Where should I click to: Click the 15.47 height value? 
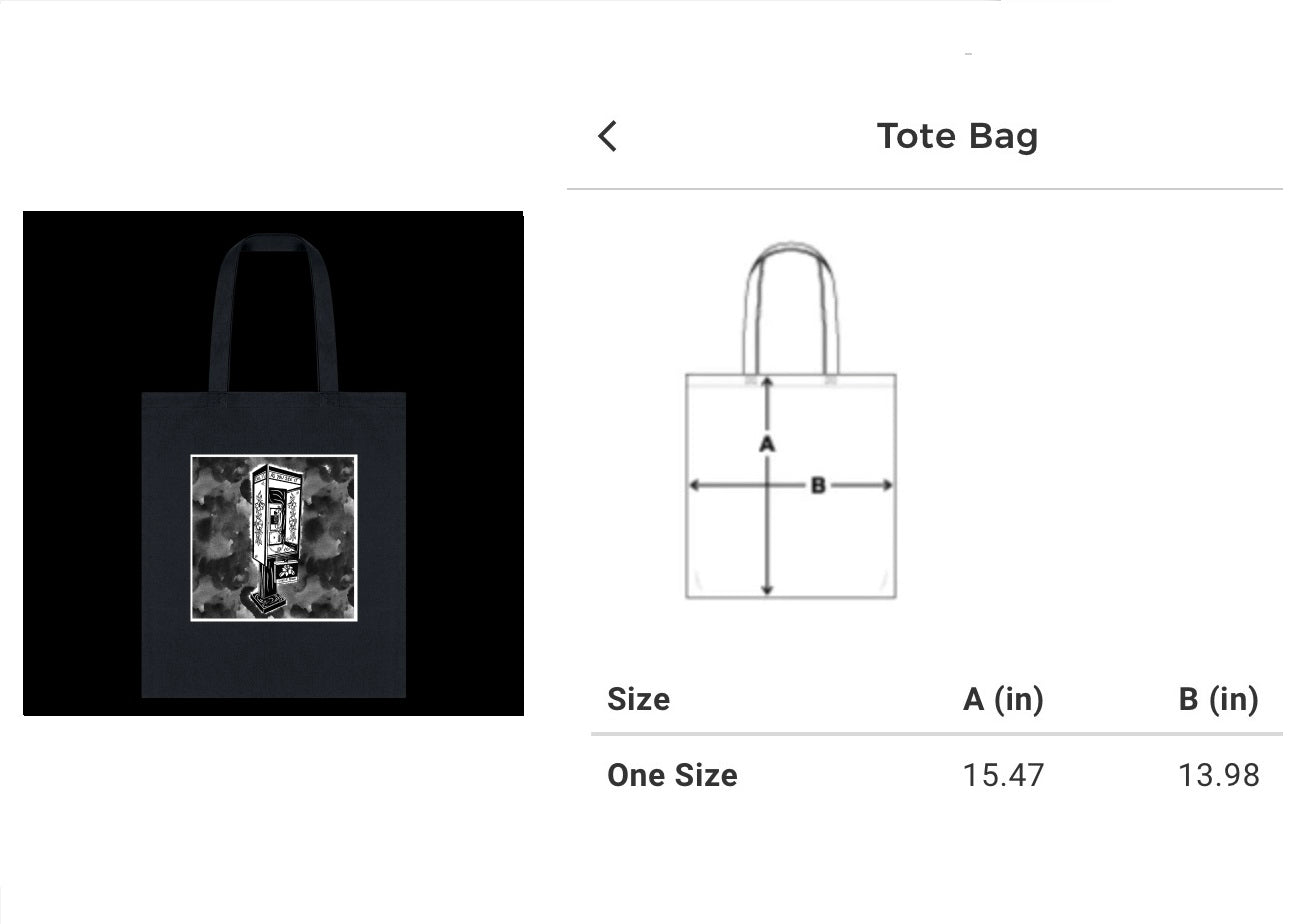tap(1003, 775)
